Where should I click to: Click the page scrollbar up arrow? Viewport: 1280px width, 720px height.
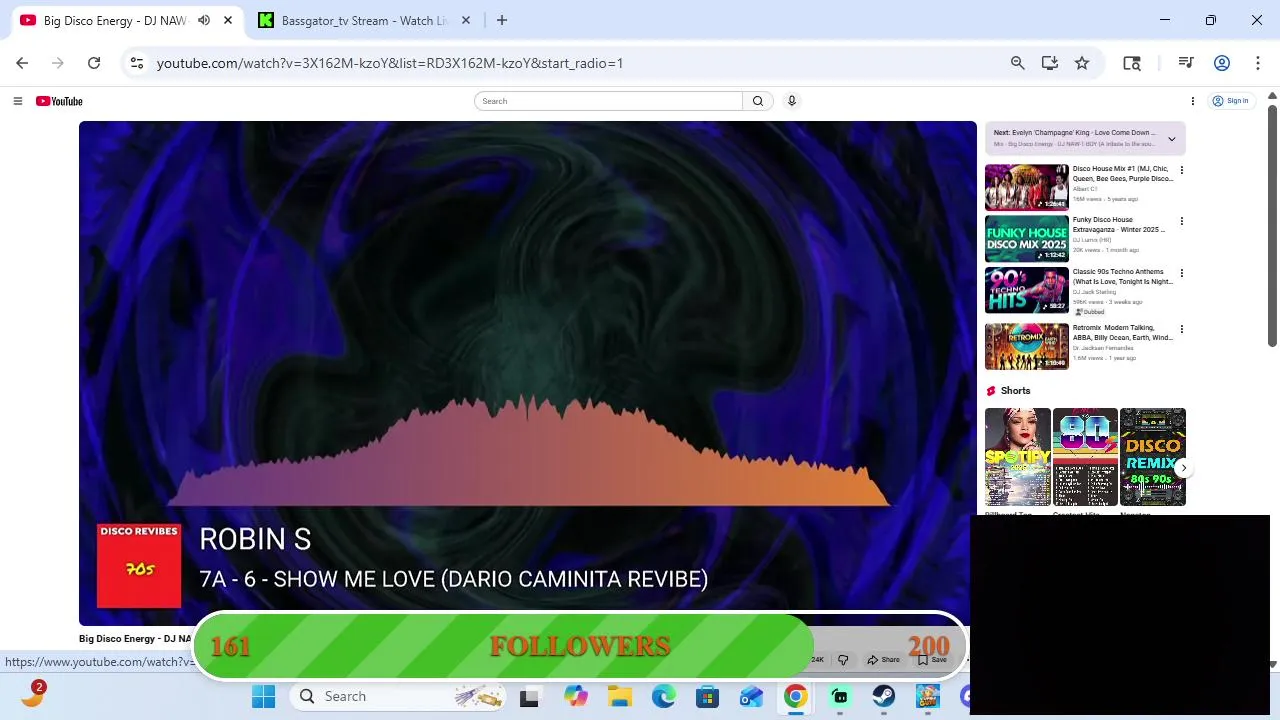pos(1272,97)
